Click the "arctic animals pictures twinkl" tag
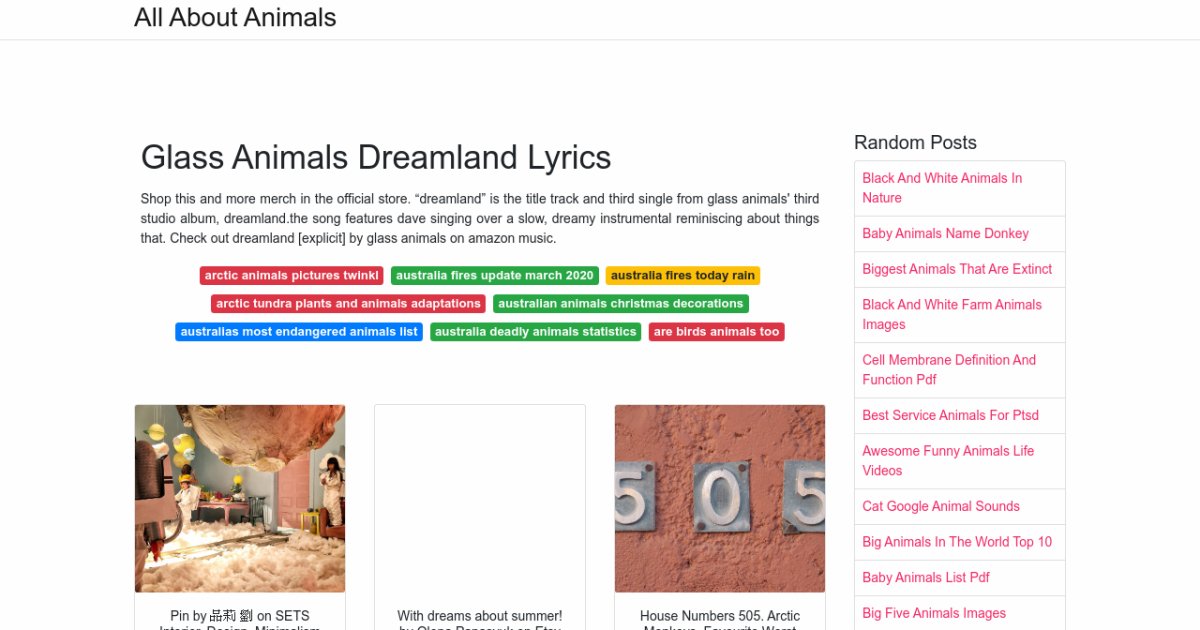Viewport: 1200px width, 630px height. pos(291,275)
